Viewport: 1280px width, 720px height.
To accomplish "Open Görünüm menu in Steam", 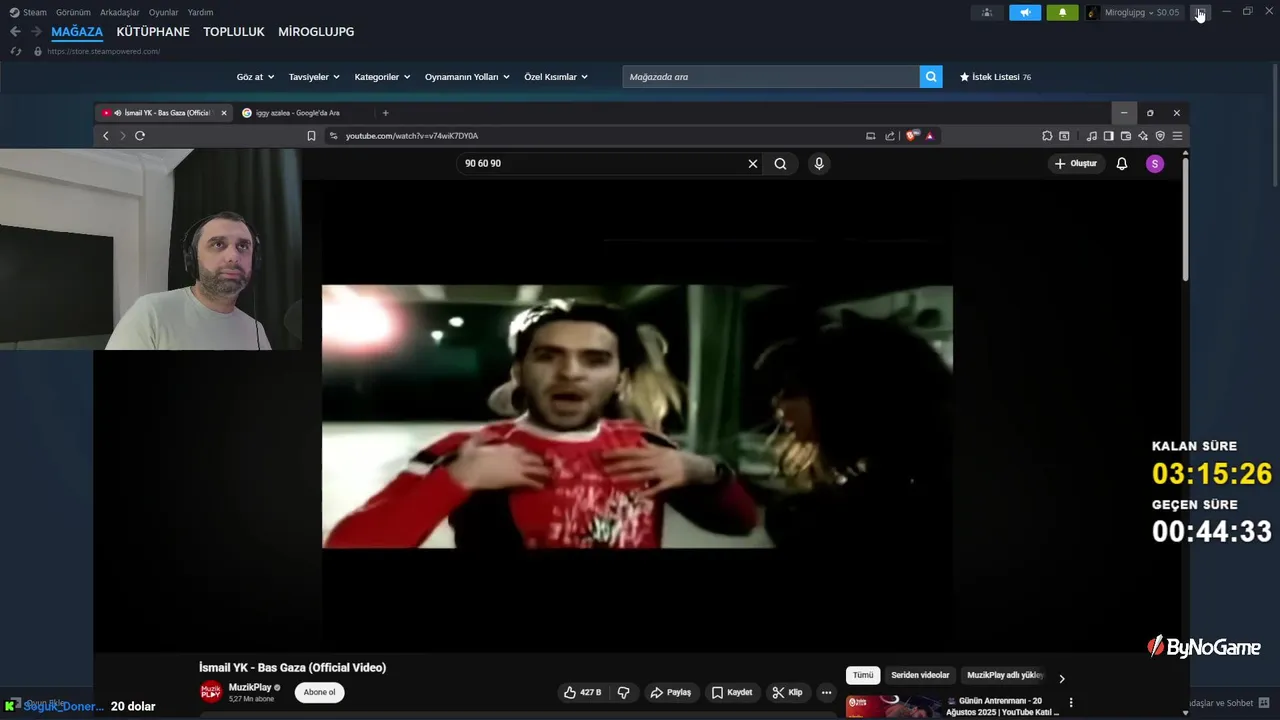I will (73, 12).
